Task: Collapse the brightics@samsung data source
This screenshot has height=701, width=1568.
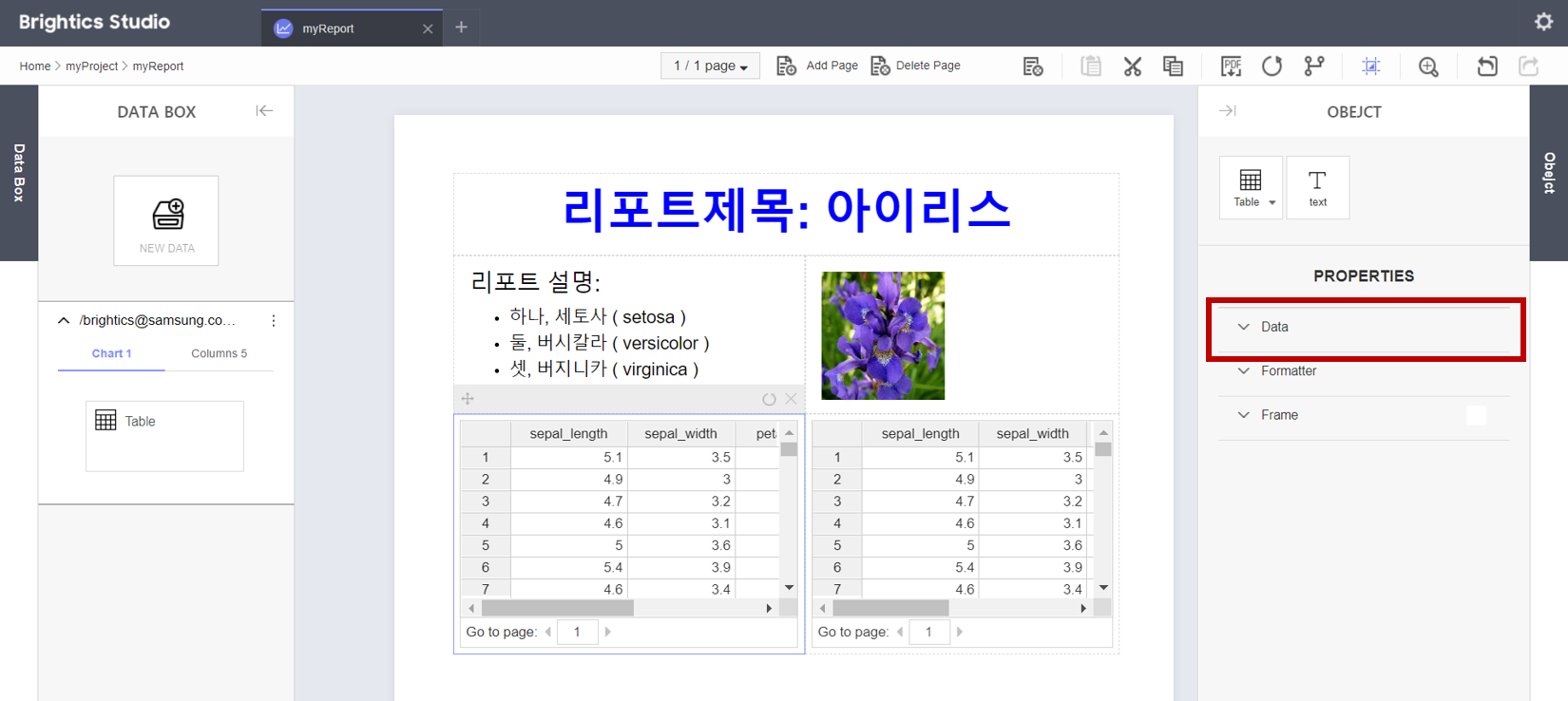Action: pos(64,321)
